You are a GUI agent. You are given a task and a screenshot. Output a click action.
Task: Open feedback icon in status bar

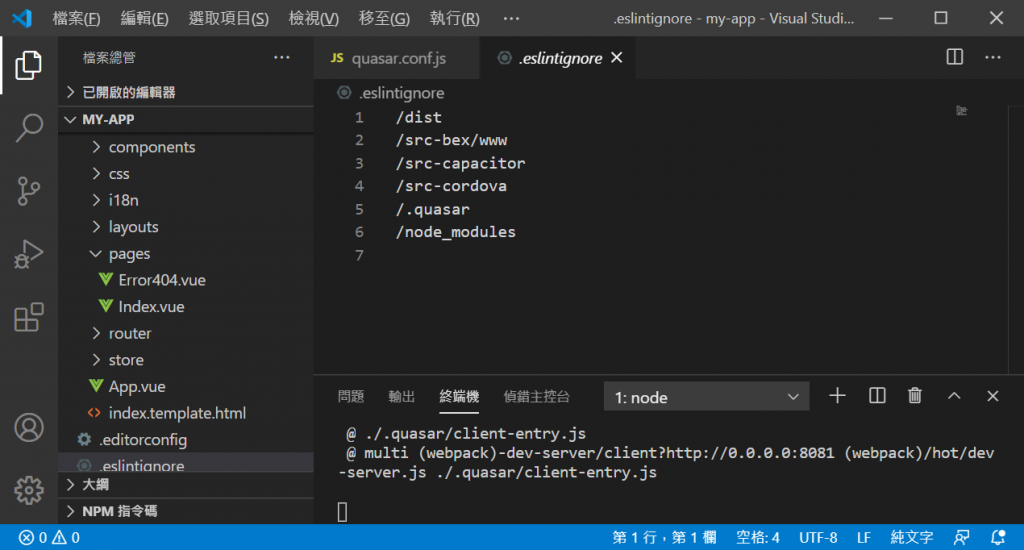[961, 538]
